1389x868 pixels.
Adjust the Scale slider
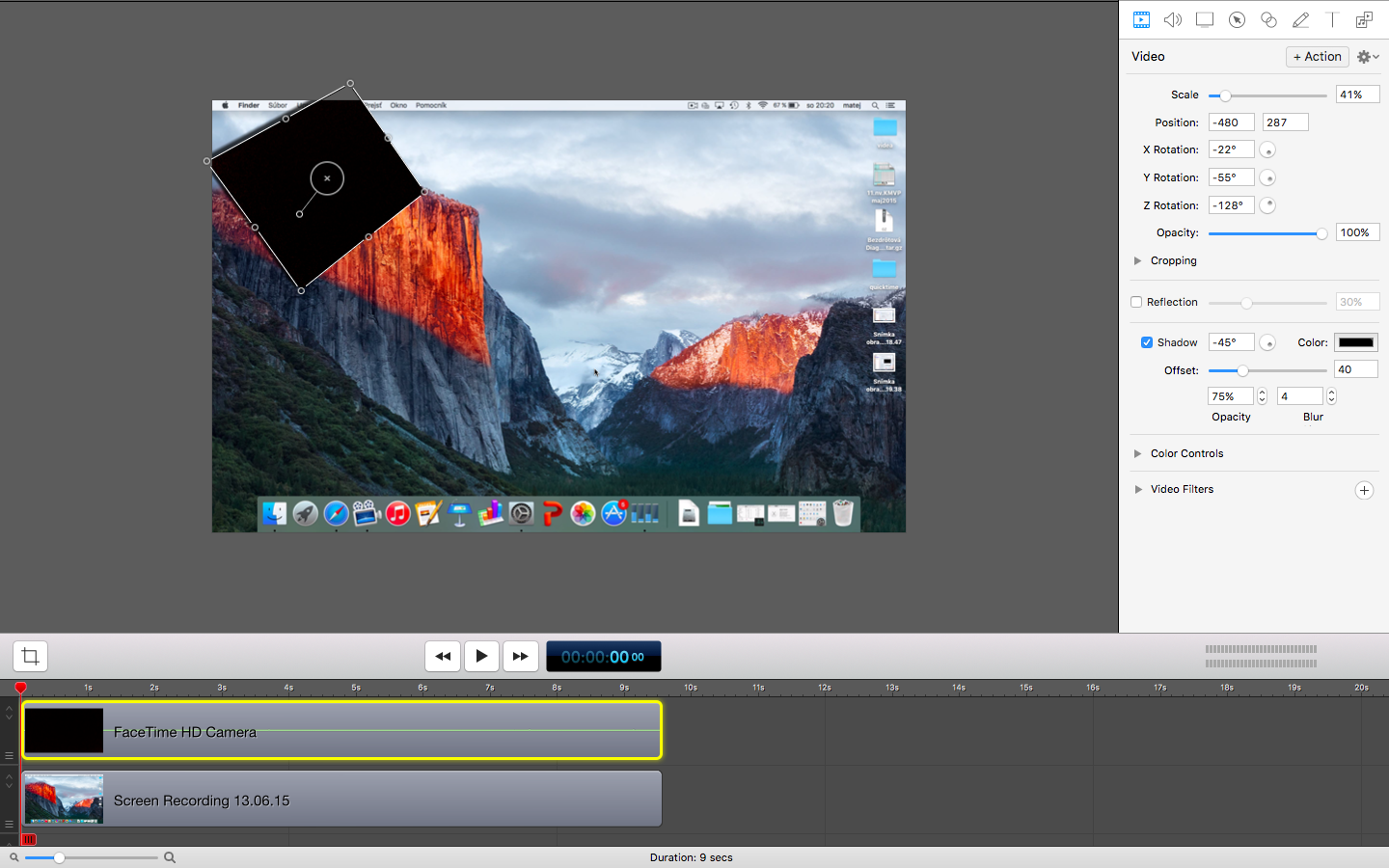coord(1267,95)
